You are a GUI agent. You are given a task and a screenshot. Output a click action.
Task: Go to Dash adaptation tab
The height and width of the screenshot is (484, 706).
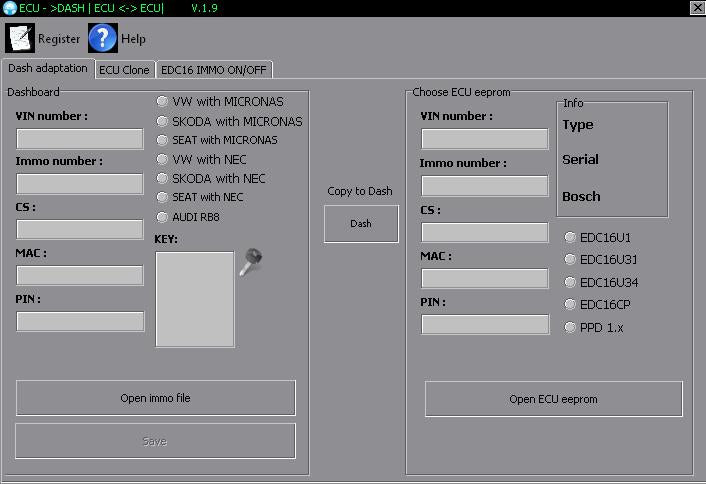48,69
